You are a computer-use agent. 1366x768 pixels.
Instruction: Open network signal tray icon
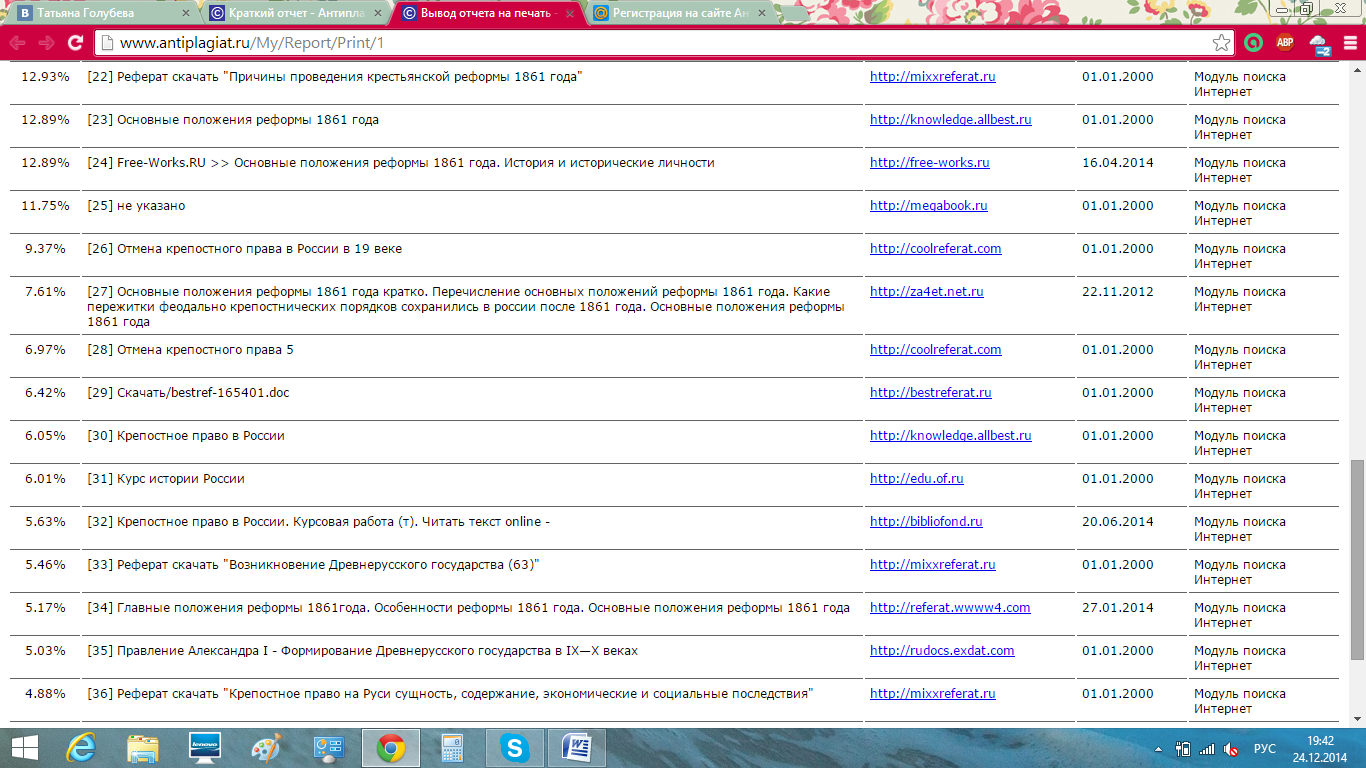[1207, 749]
